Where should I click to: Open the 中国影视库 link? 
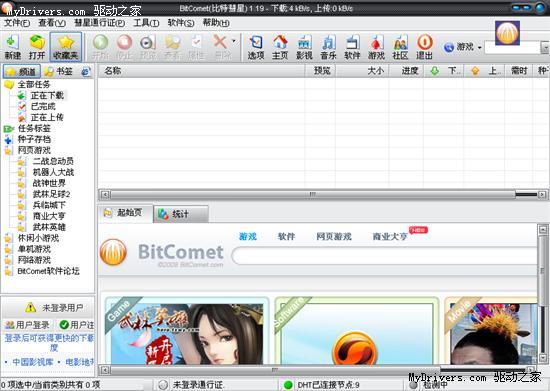coord(33,362)
